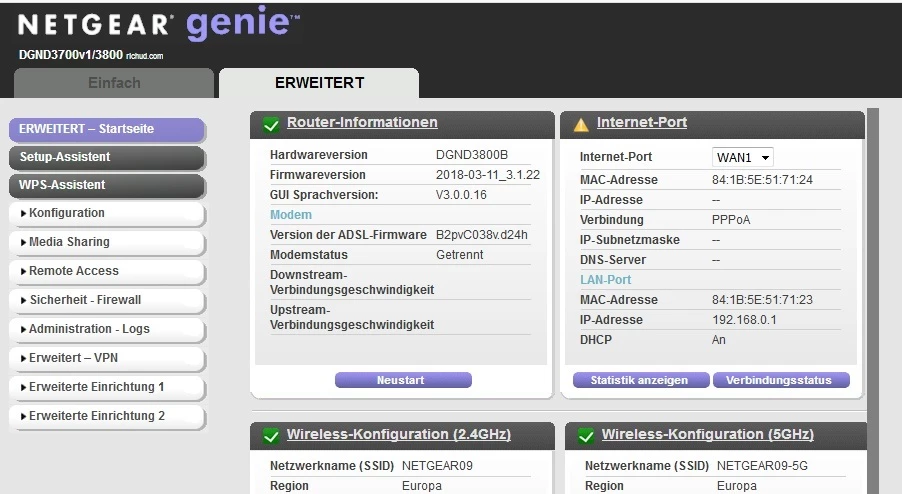Click the WAN MAC address 84:1B:5E:51:71:24
Screen dimensions: 902x494
coord(762,180)
